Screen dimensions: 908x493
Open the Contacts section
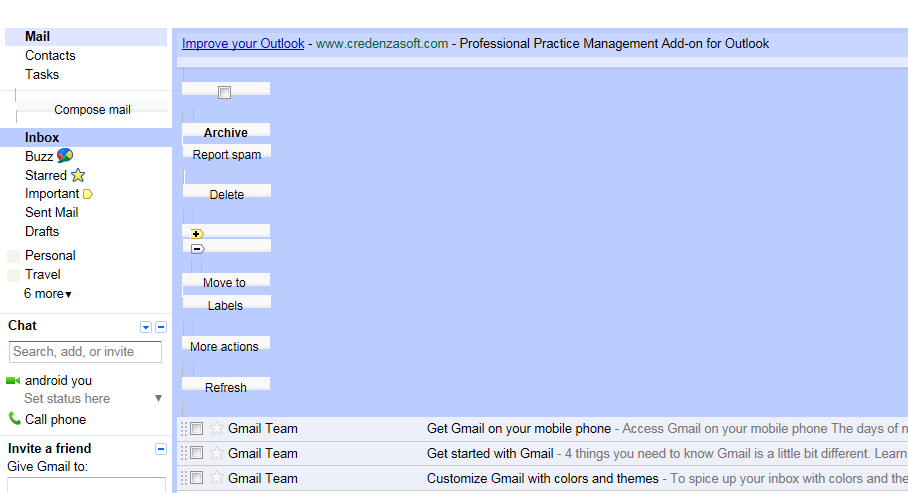(x=50, y=56)
